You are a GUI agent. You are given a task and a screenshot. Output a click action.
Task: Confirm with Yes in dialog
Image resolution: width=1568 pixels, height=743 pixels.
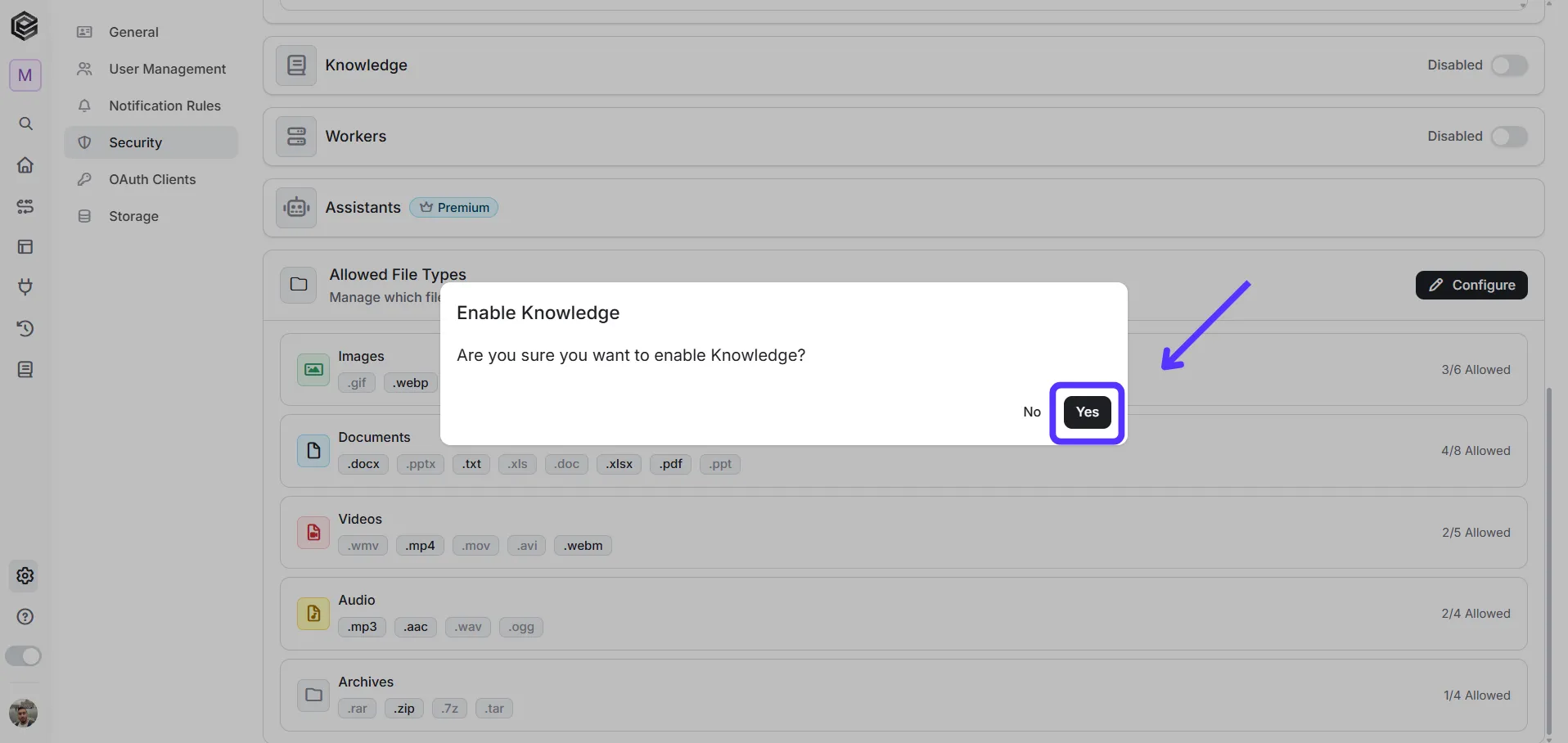(1087, 412)
